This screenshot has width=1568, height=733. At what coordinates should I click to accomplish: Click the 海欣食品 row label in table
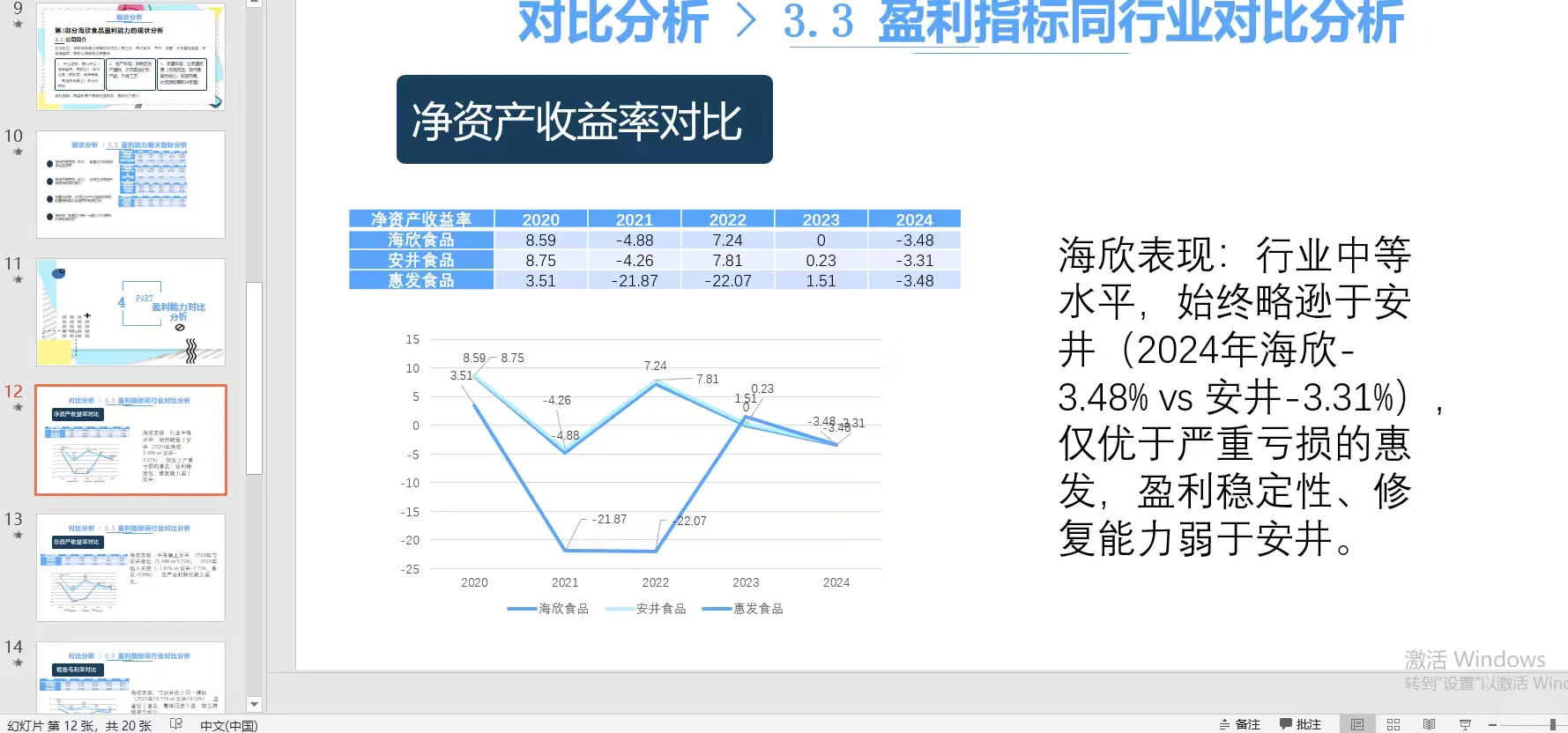click(x=421, y=240)
